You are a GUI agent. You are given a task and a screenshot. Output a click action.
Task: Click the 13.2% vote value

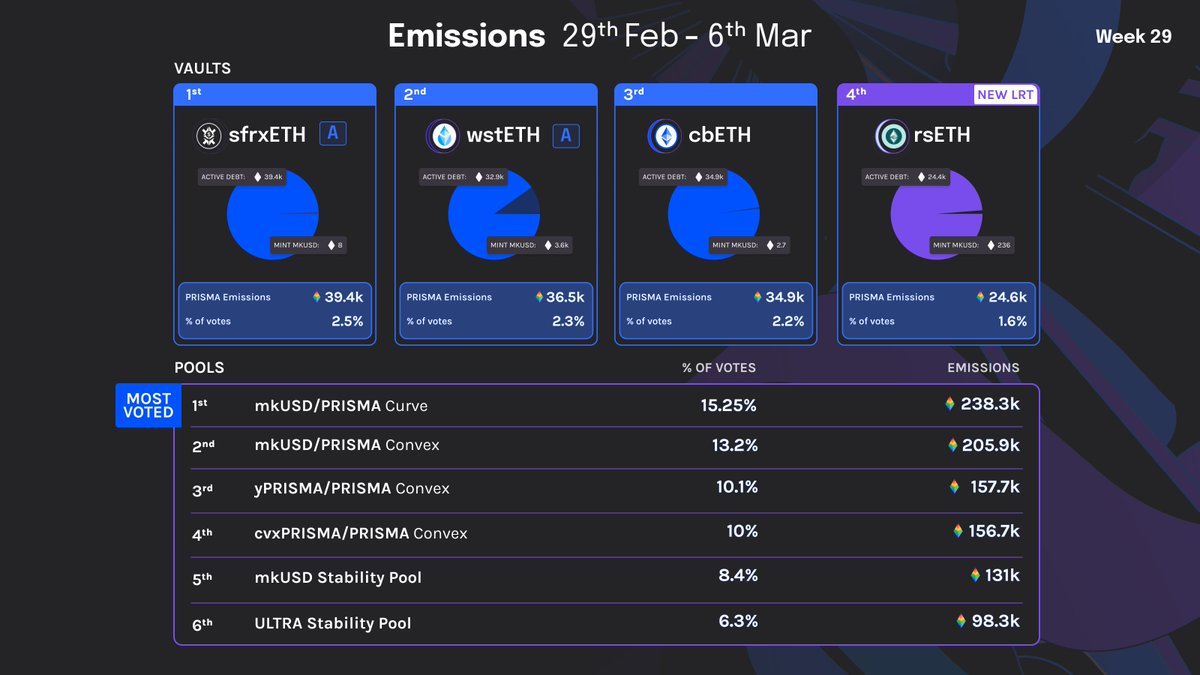pyautogui.click(x=735, y=445)
